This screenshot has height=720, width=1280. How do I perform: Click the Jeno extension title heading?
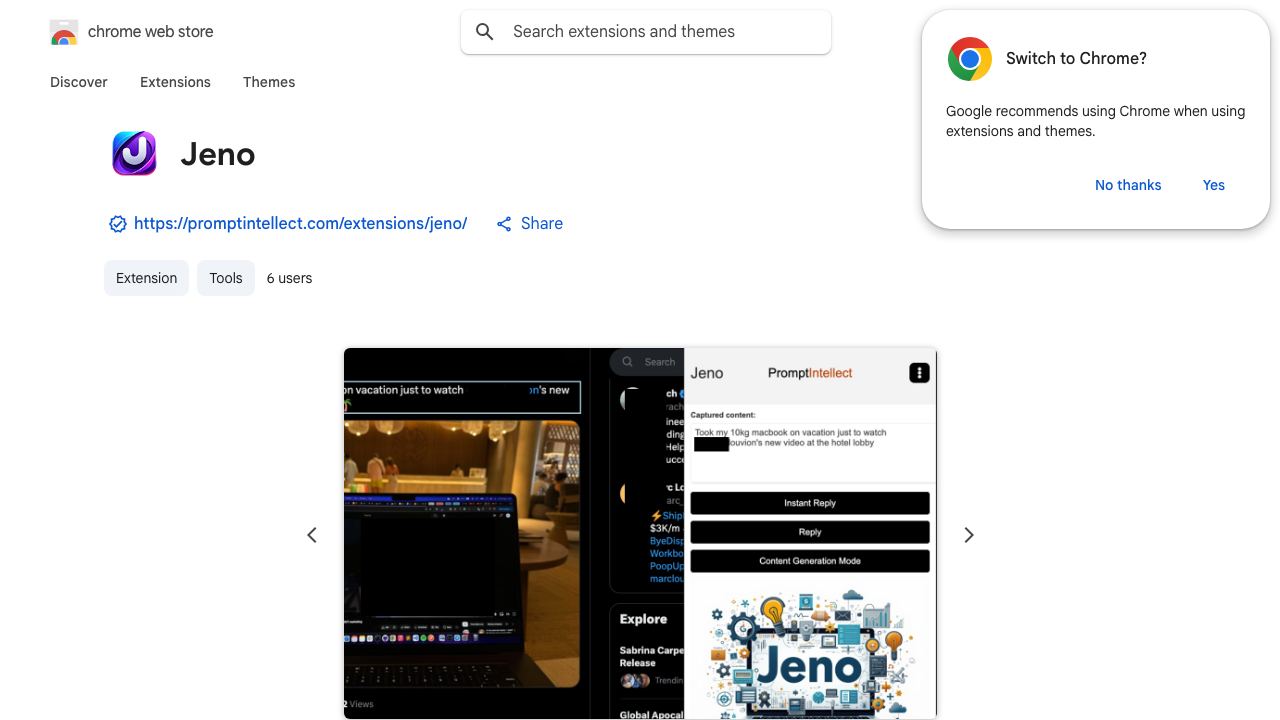click(218, 155)
